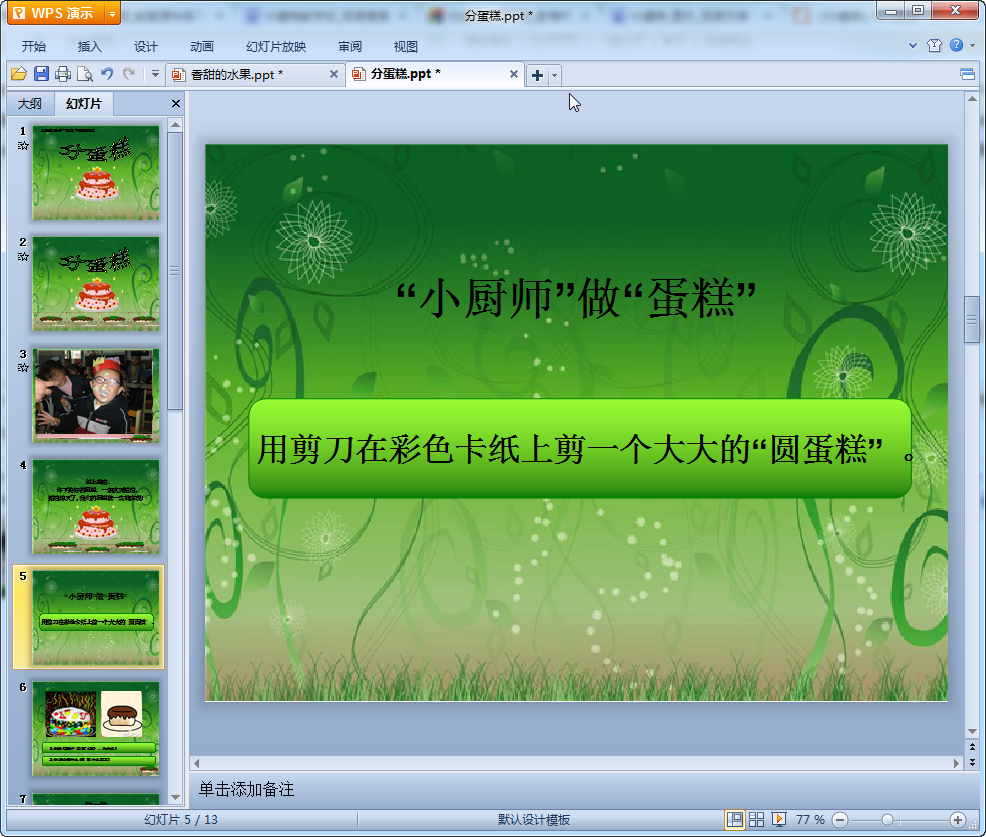Open the 动画 menu

[x=202, y=47]
